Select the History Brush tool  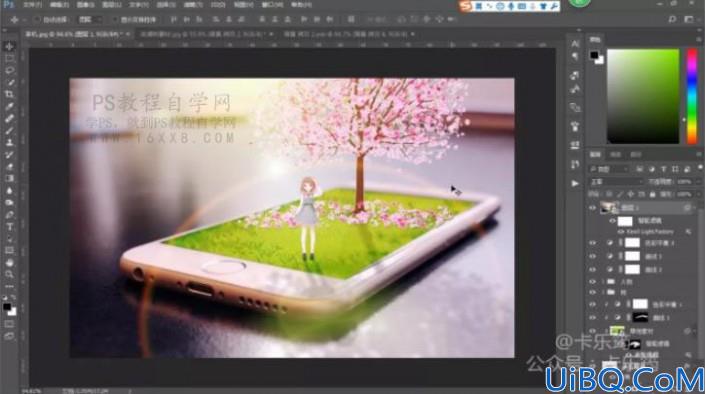(x=9, y=155)
